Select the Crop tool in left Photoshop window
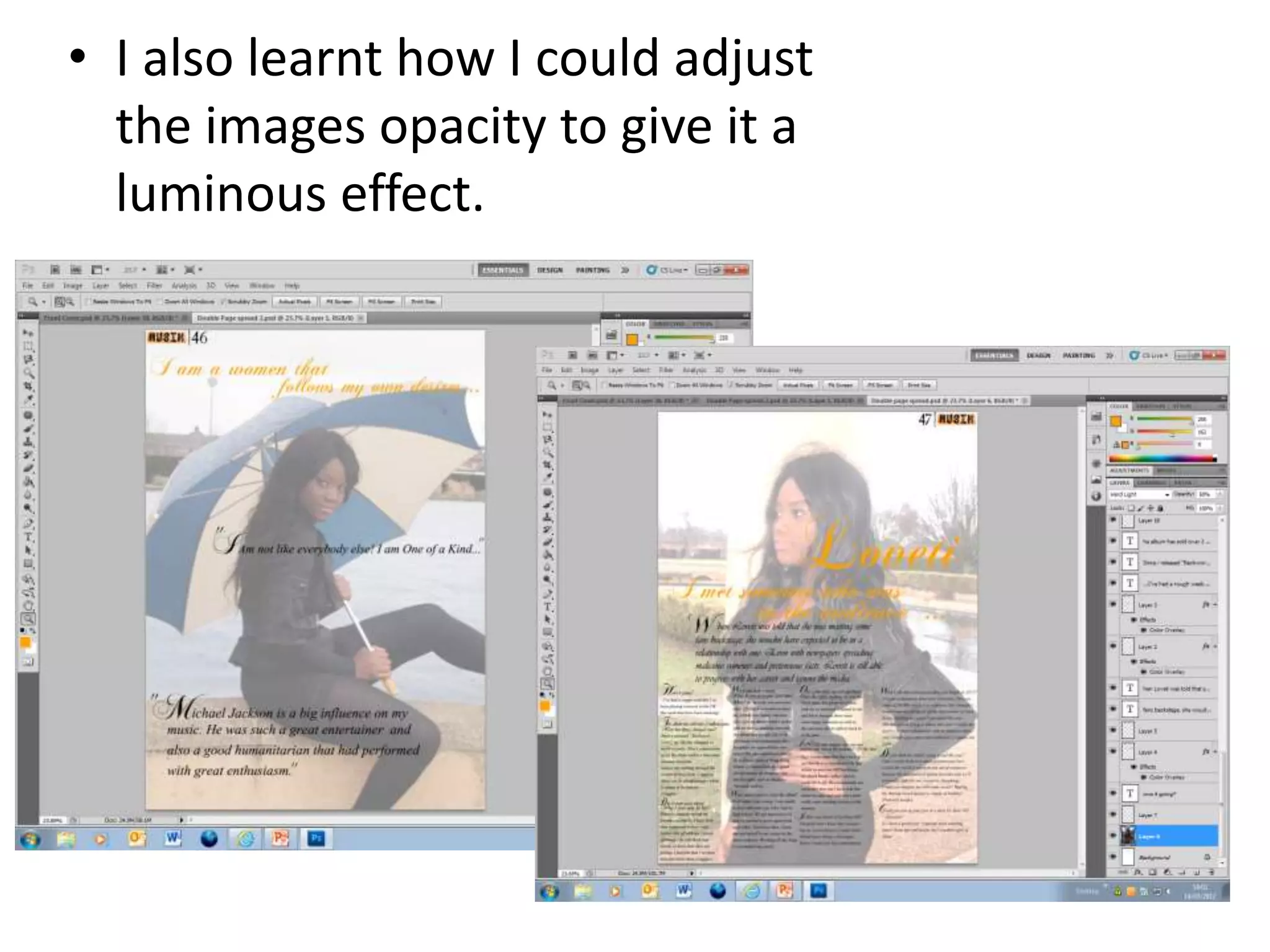1270x952 pixels. (x=28, y=386)
